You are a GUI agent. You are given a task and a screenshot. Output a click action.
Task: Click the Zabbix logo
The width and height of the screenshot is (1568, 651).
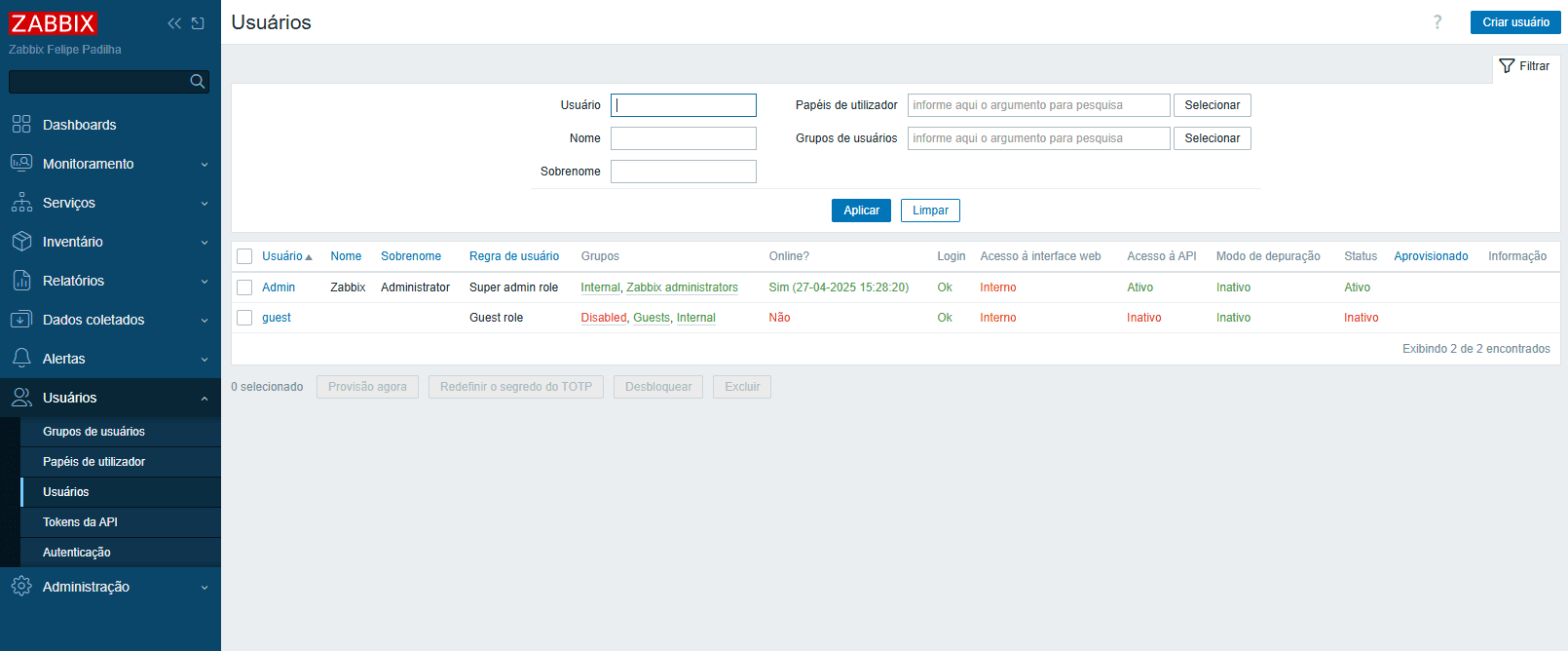[x=53, y=23]
